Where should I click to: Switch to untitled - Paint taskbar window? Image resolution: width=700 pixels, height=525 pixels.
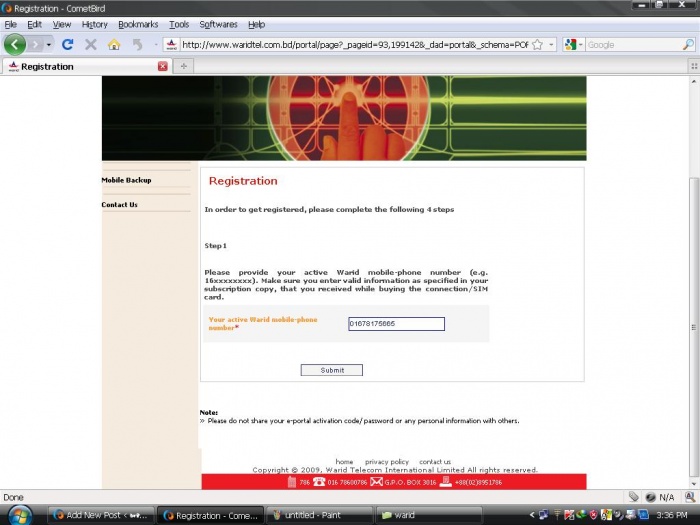(319, 516)
